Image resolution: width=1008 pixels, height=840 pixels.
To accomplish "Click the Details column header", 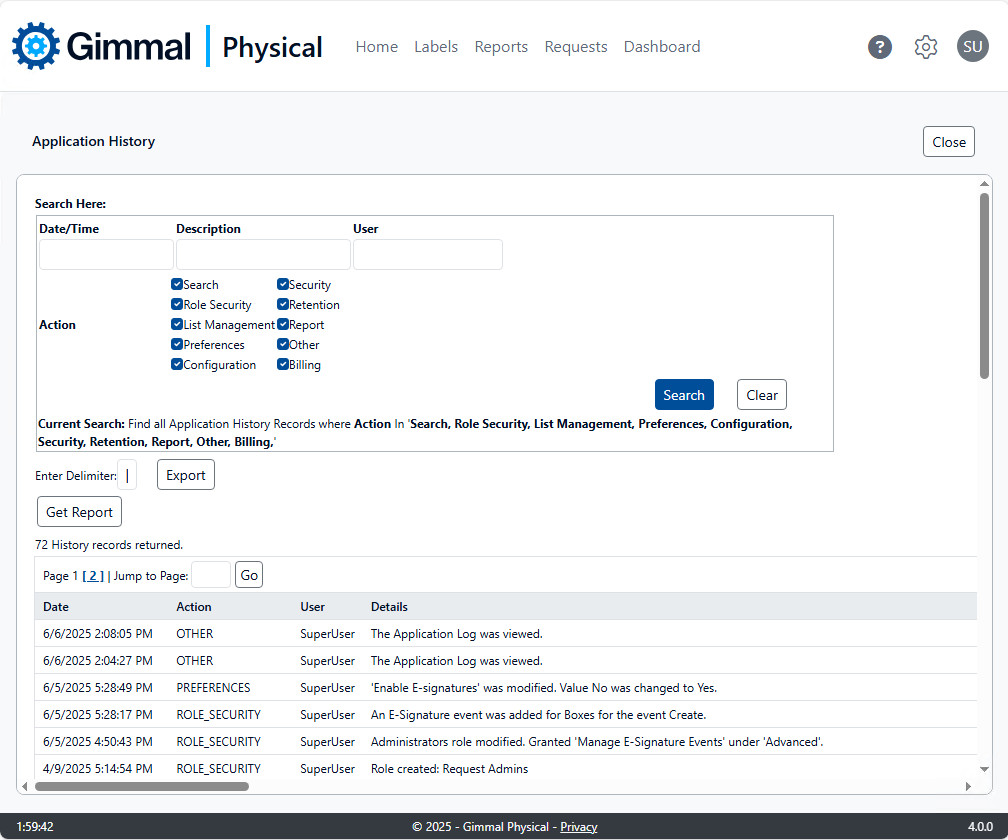I will [x=389, y=607].
